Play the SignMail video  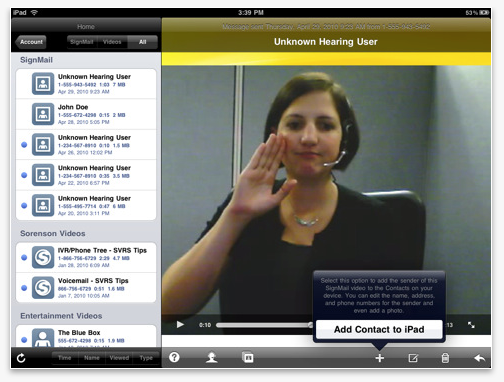click(180, 324)
